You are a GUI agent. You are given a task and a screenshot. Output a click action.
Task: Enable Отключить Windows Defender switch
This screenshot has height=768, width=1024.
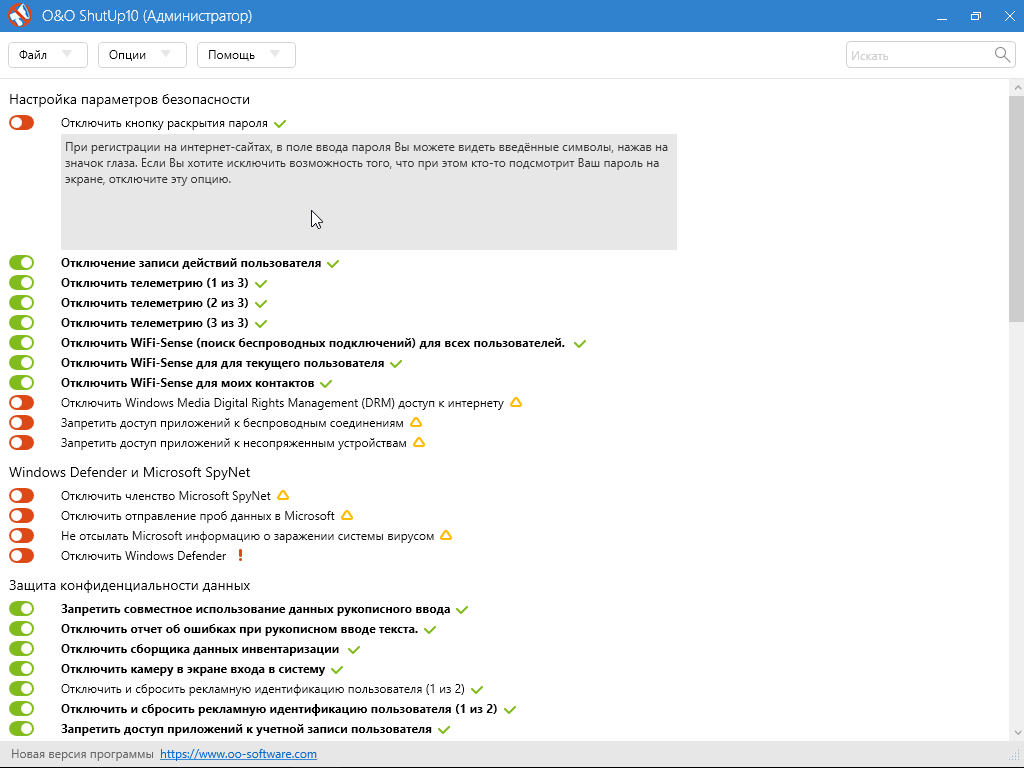(22, 556)
